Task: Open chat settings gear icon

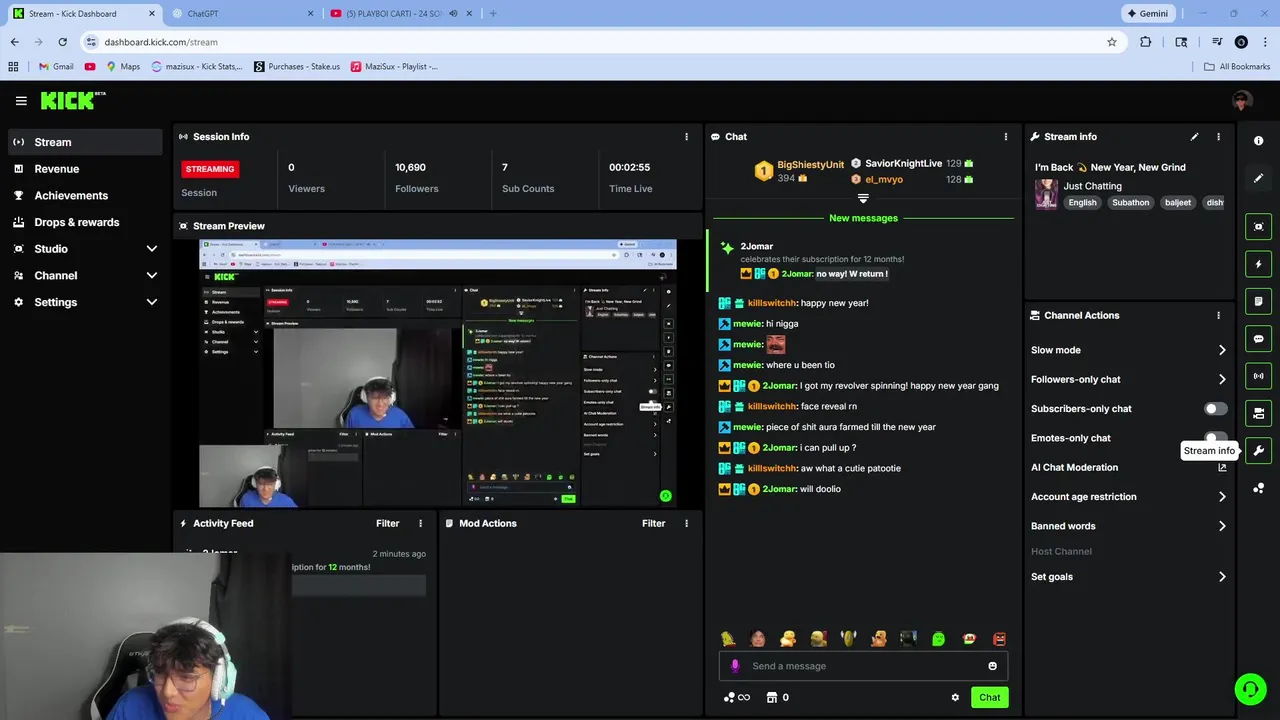Action: click(955, 698)
